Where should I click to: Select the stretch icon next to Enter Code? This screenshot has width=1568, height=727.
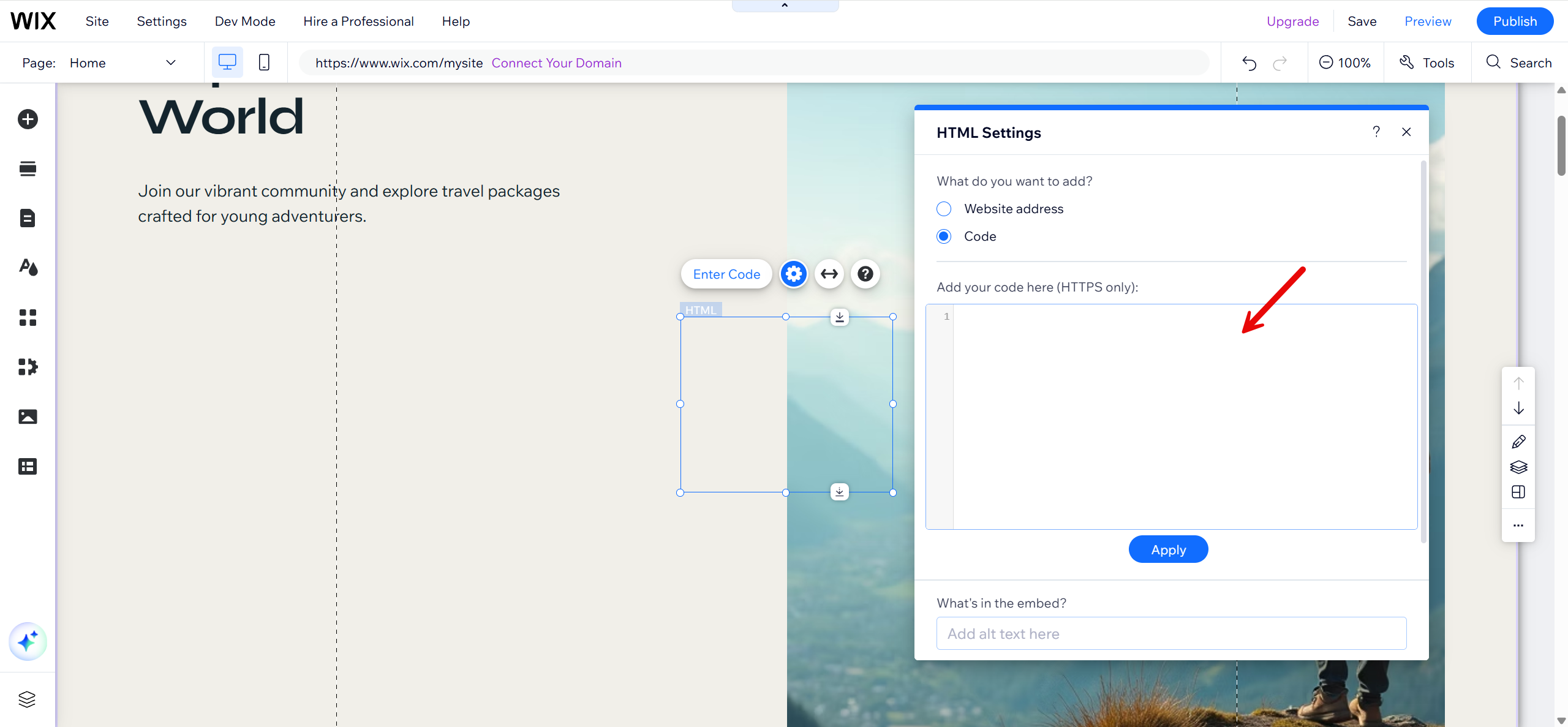coord(829,274)
